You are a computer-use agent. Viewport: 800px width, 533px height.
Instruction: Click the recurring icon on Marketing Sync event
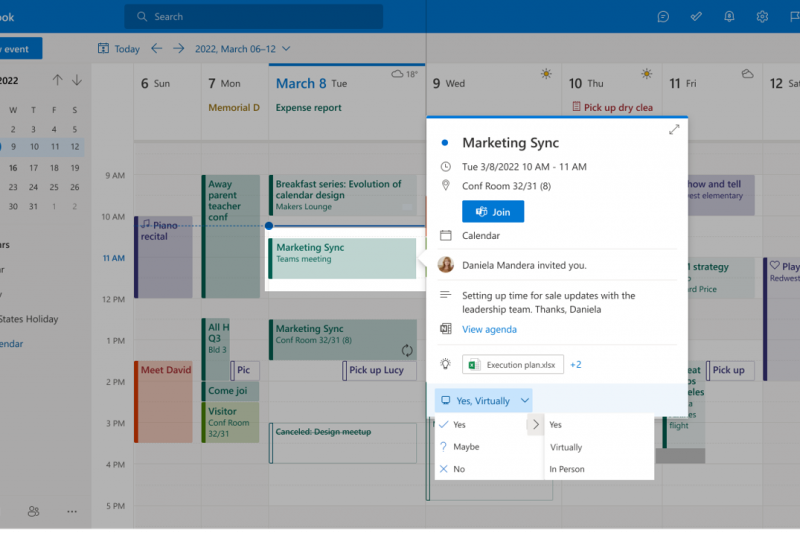tap(407, 350)
